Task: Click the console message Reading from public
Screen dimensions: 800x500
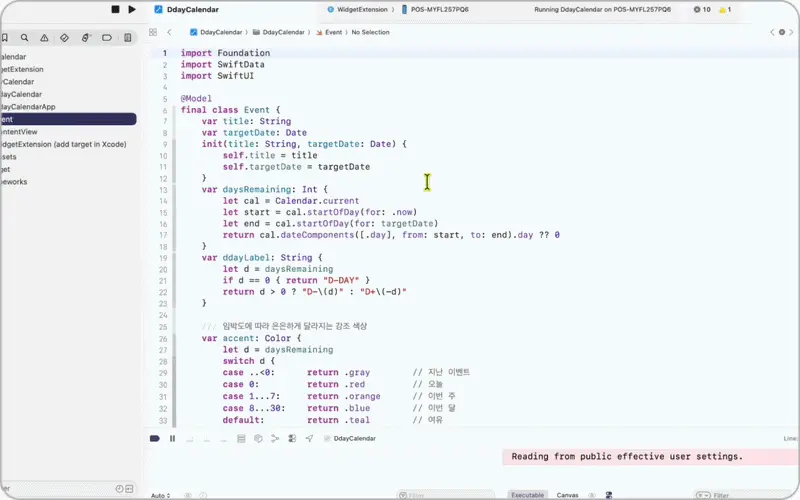Action: (627, 457)
